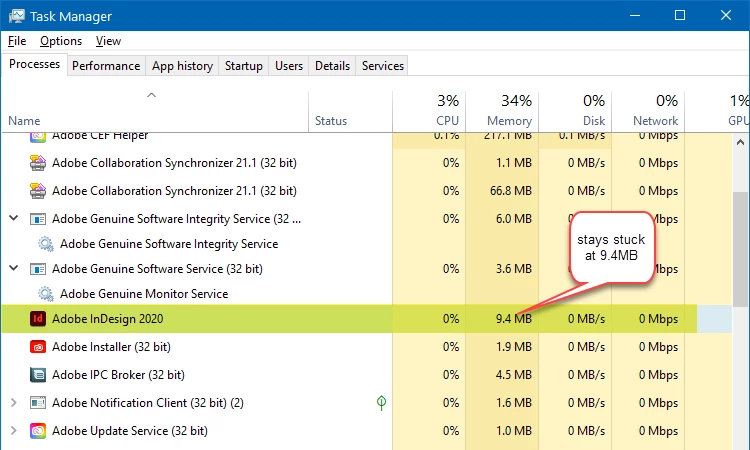Select Adobe Installer (32 bit) process
The height and width of the screenshot is (450, 750).
[111, 347]
